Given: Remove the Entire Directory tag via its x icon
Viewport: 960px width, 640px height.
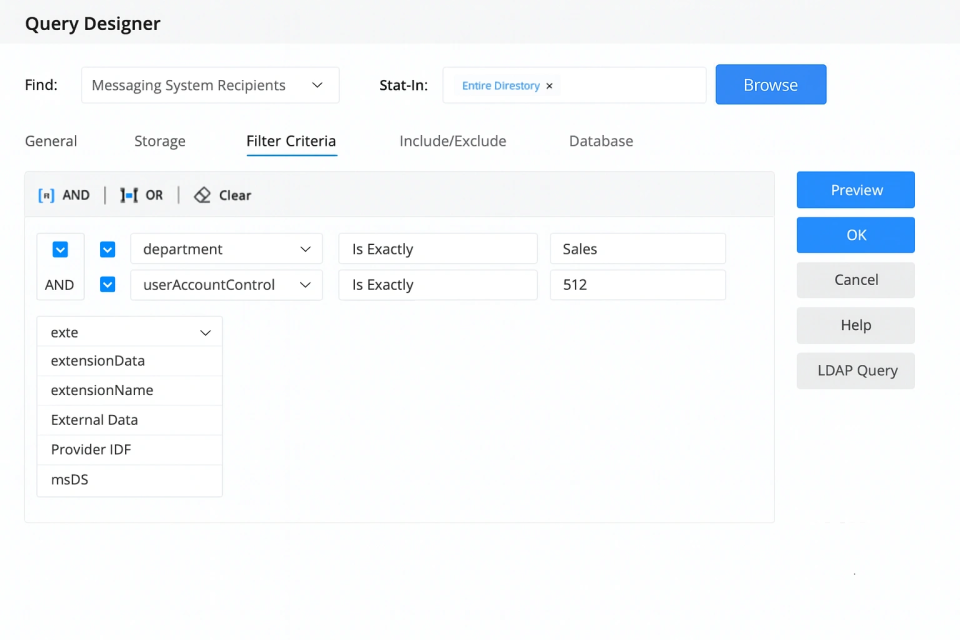Looking at the screenshot, I should point(549,86).
